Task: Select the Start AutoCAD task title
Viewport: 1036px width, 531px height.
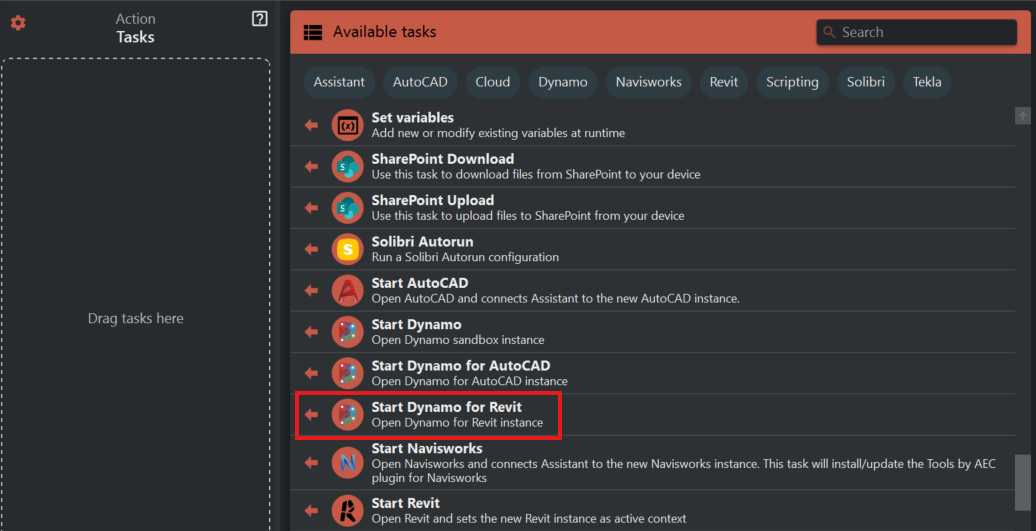Action: [x=420, y=283]
